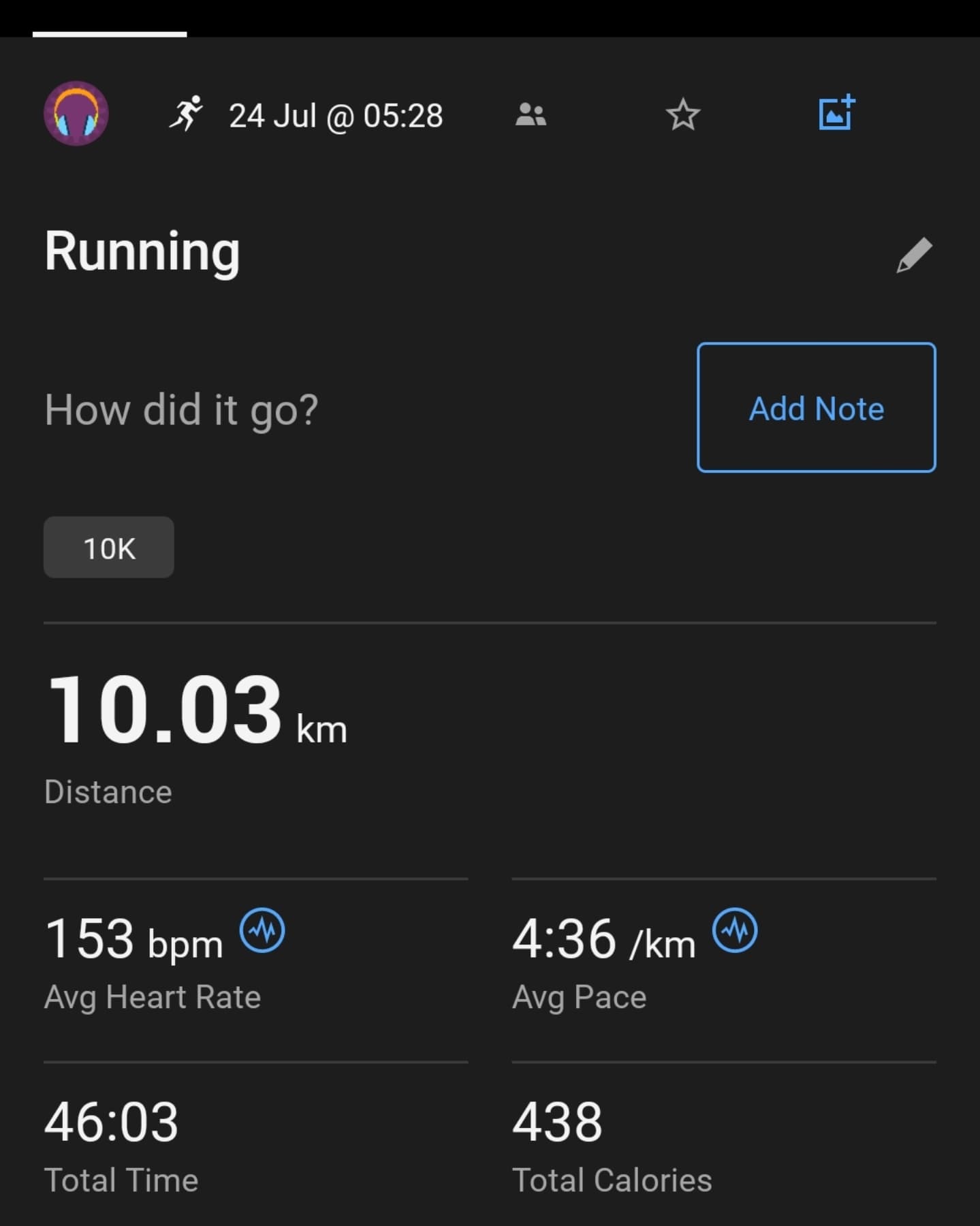Screen dimensions: 980x1226
Task: Open the activity privacy people icon
Action: coord(531,114)
